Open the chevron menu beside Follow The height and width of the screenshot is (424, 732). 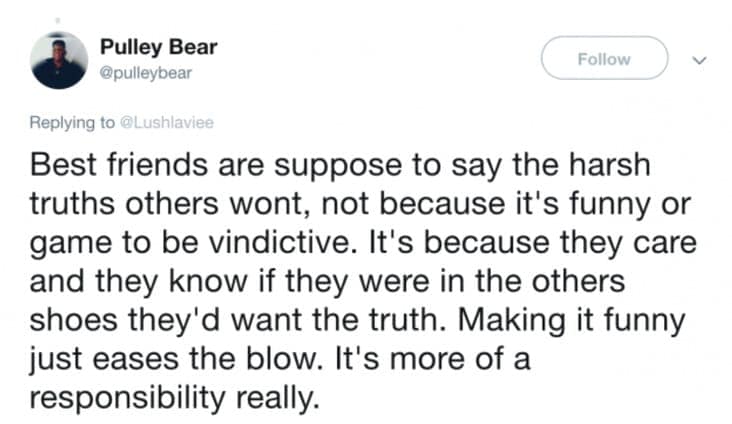click(699, 60)
